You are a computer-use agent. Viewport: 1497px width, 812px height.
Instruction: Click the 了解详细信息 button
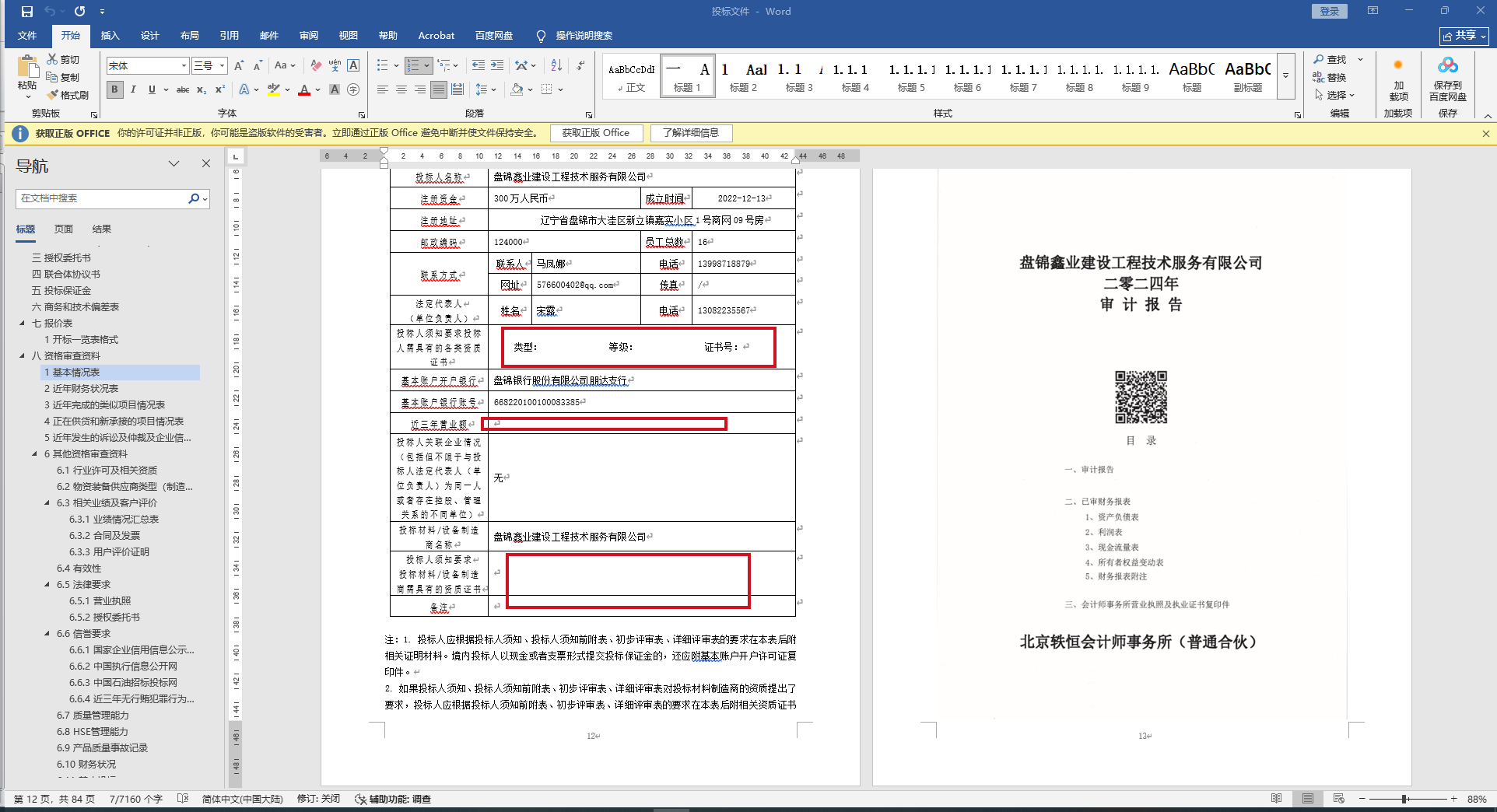tap(691, 133)
